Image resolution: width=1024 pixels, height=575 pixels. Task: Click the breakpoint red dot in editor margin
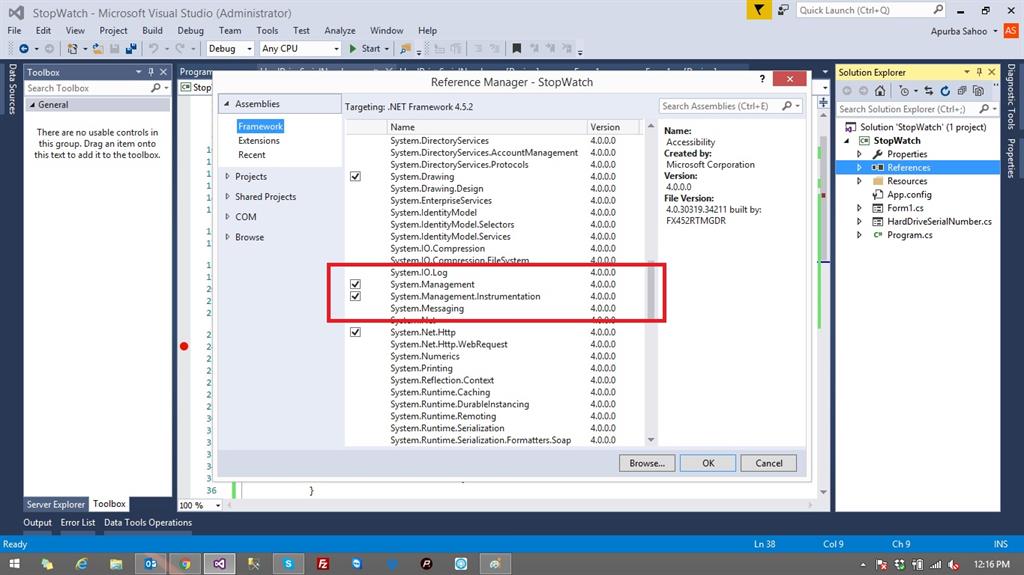(184, 346)
